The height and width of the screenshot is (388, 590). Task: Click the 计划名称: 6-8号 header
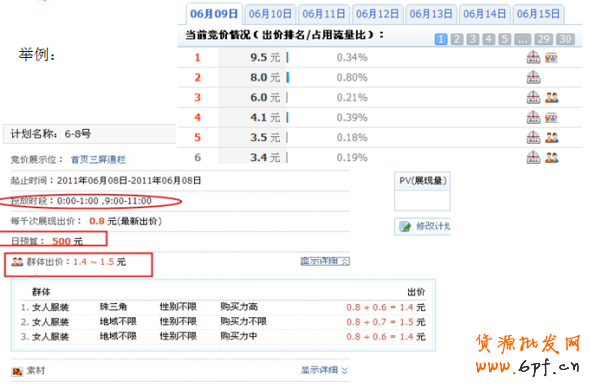pos(90,134)
